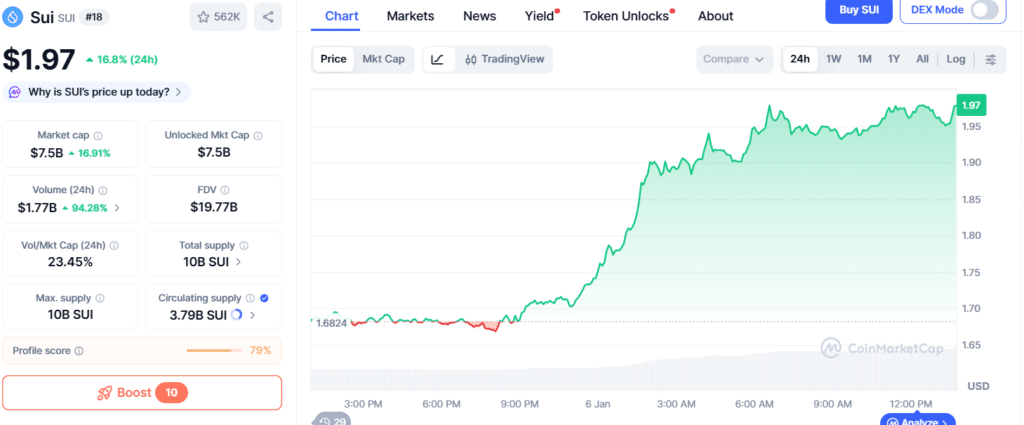Show info icon next to FDV

[225, 191]
